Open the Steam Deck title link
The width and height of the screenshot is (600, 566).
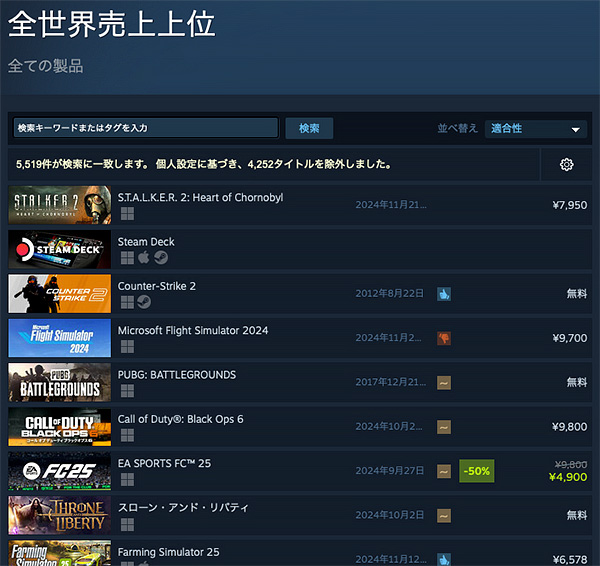coord(146,242)
